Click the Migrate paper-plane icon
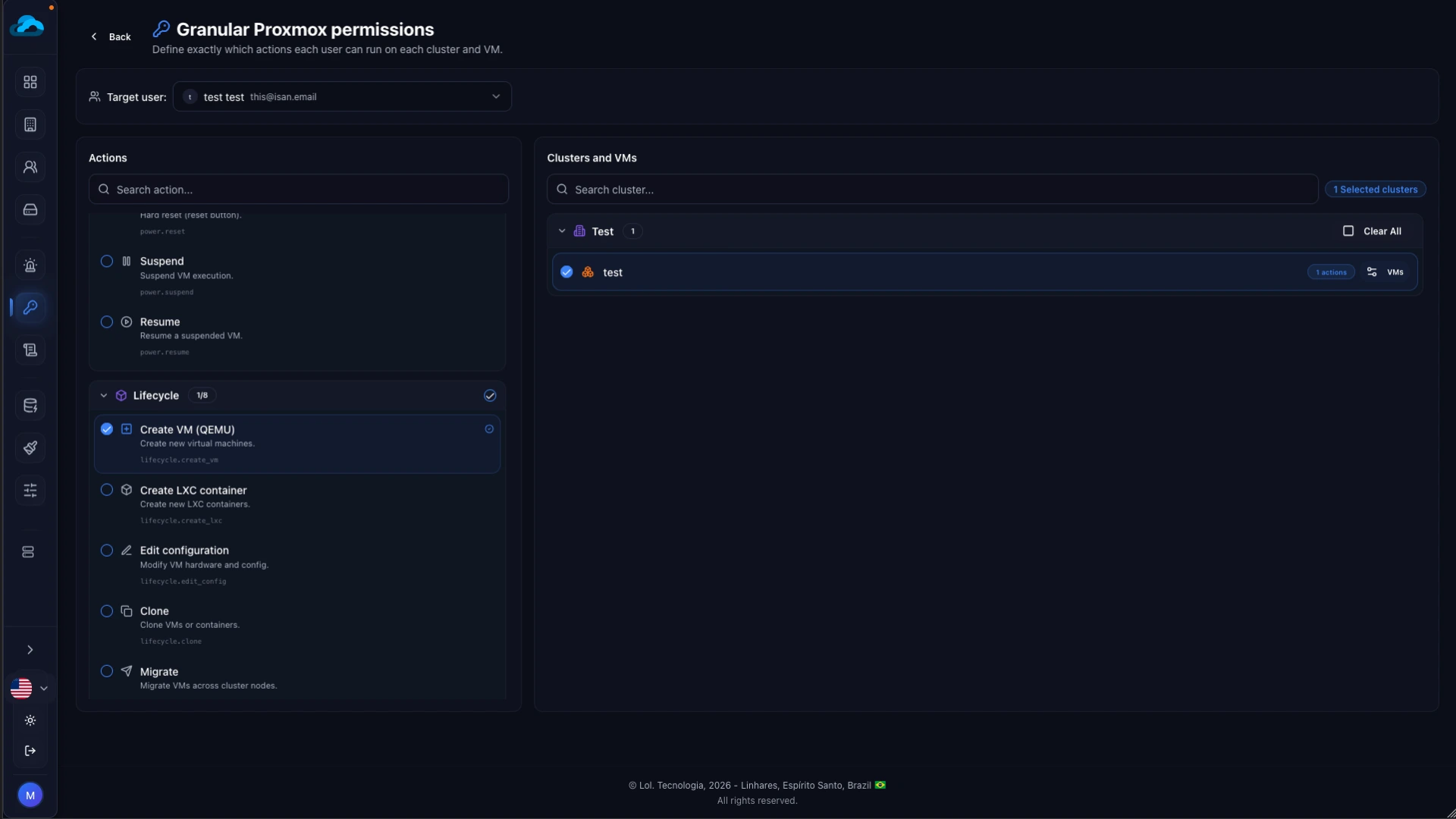Image resolution: width=1456 pixels, height=819 pixels. (x=127, y=671)
